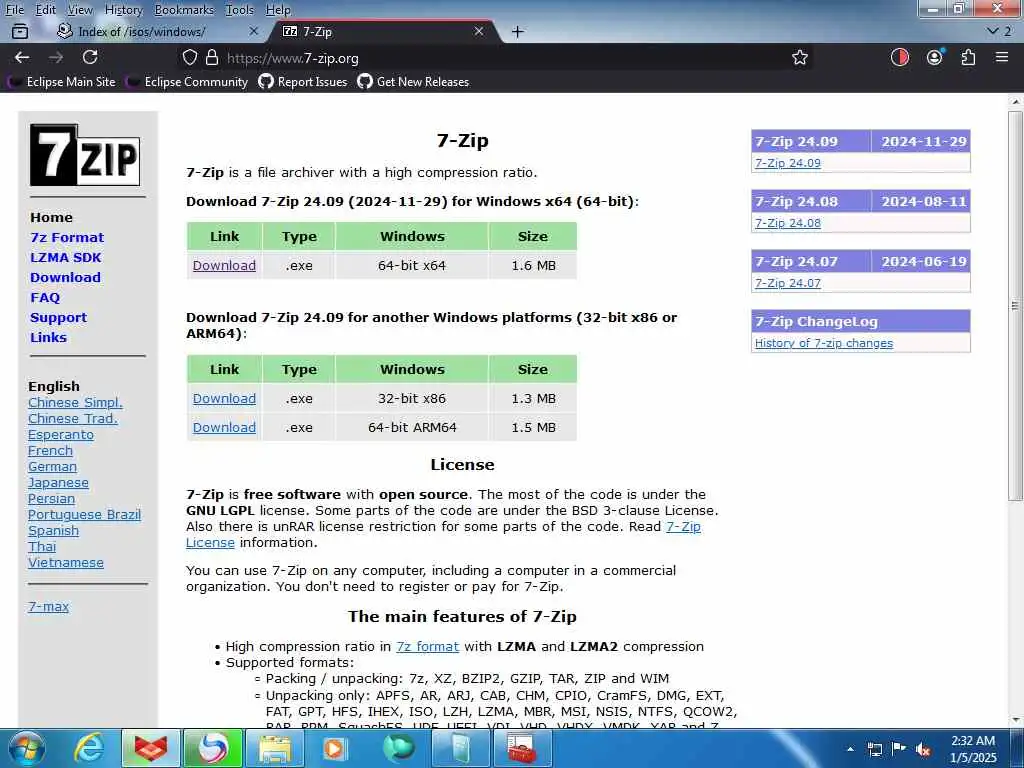Download the 64-bit ARM64 .exe installer

coord(224,427)
